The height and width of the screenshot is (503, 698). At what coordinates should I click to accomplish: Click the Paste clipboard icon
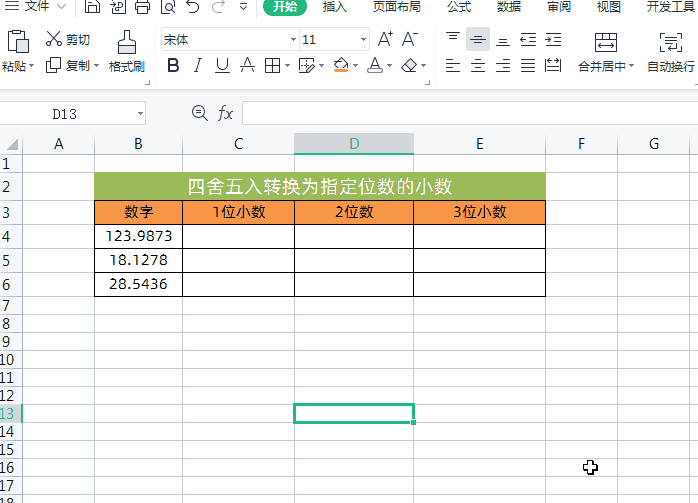[x=18, y=42]
